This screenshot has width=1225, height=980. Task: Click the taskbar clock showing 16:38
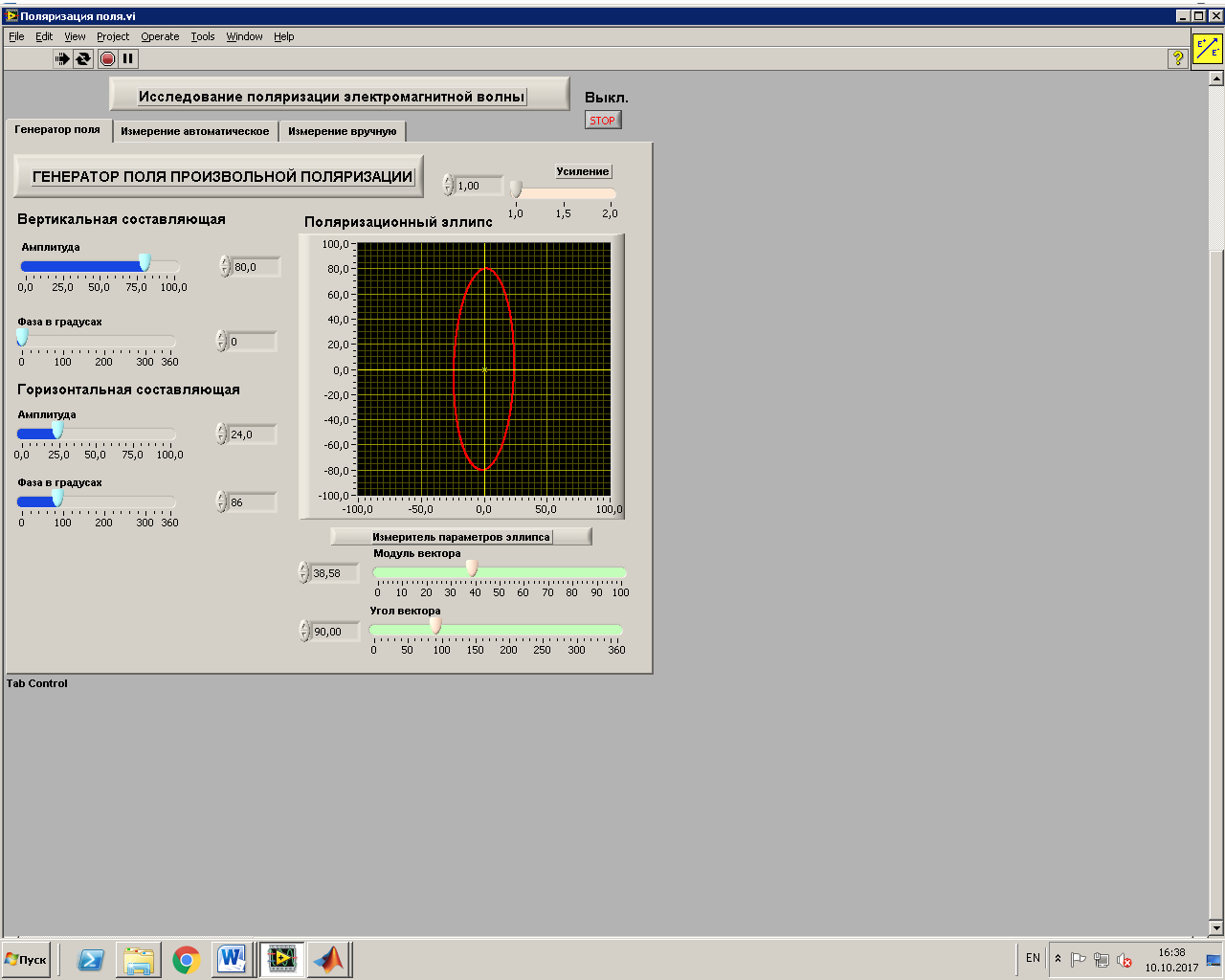coord(1171,960)
